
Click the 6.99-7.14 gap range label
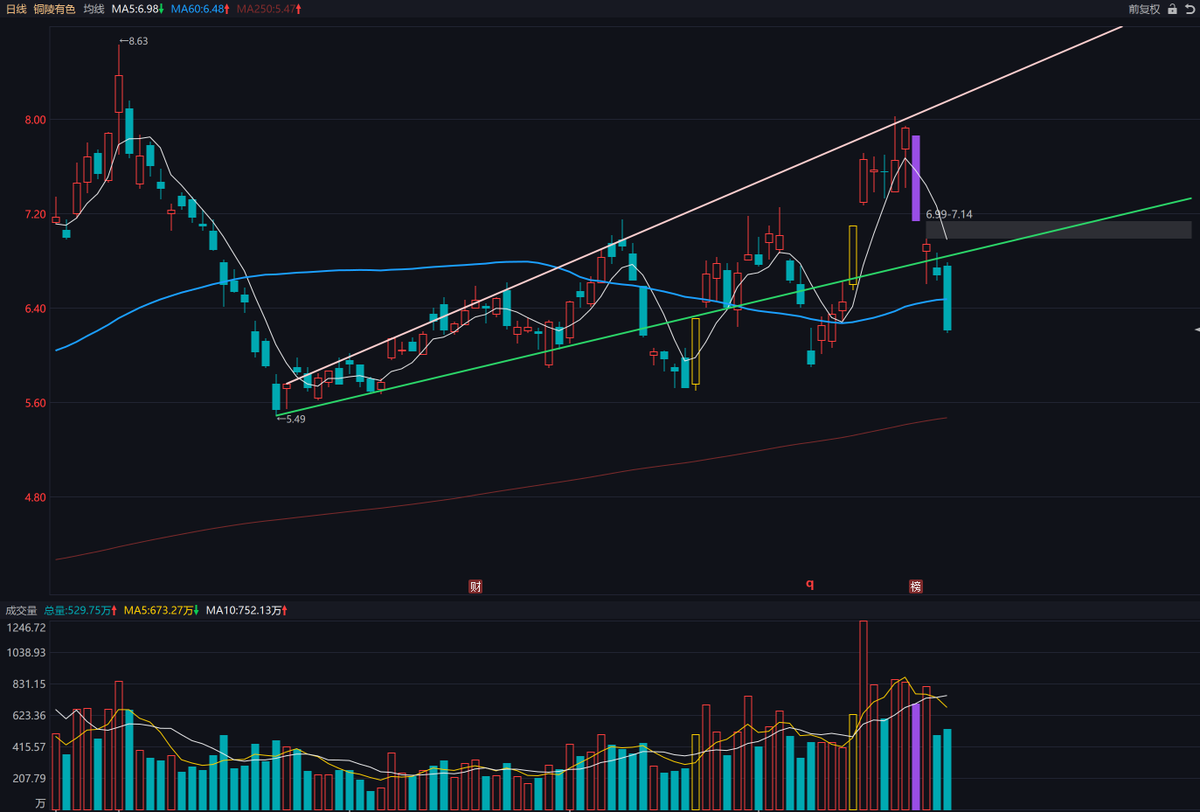(x=949, y=214)
